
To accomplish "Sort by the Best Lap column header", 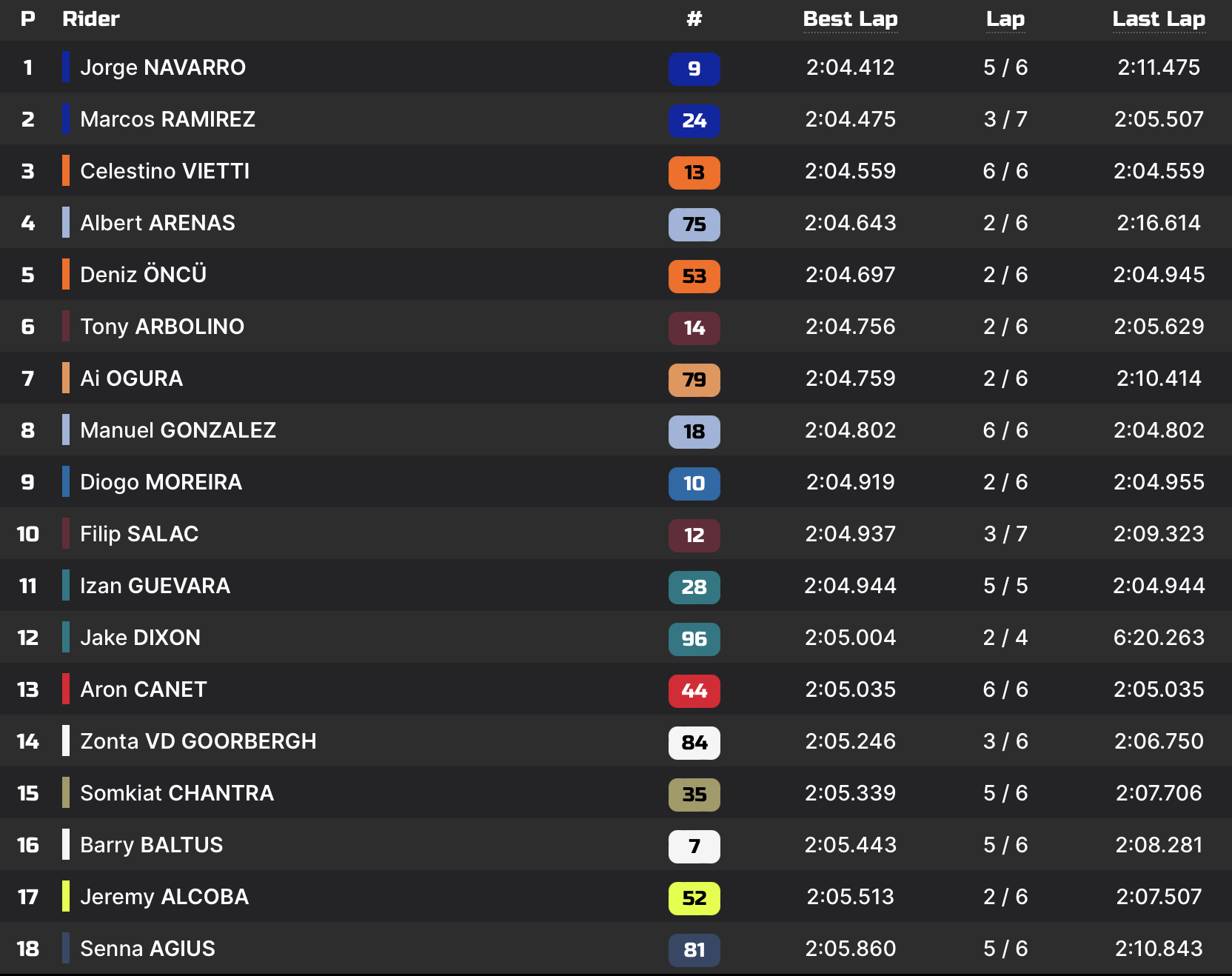I will (850, 19).
